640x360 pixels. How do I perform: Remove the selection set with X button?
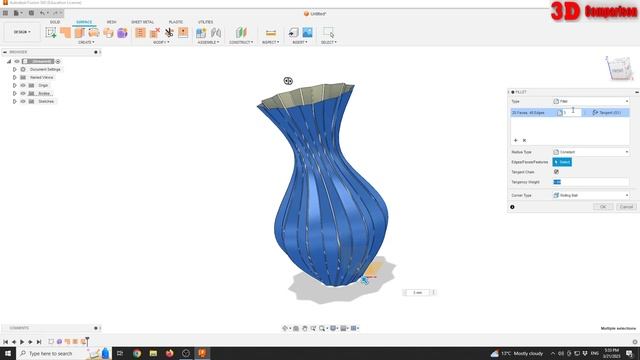point(524,140)
